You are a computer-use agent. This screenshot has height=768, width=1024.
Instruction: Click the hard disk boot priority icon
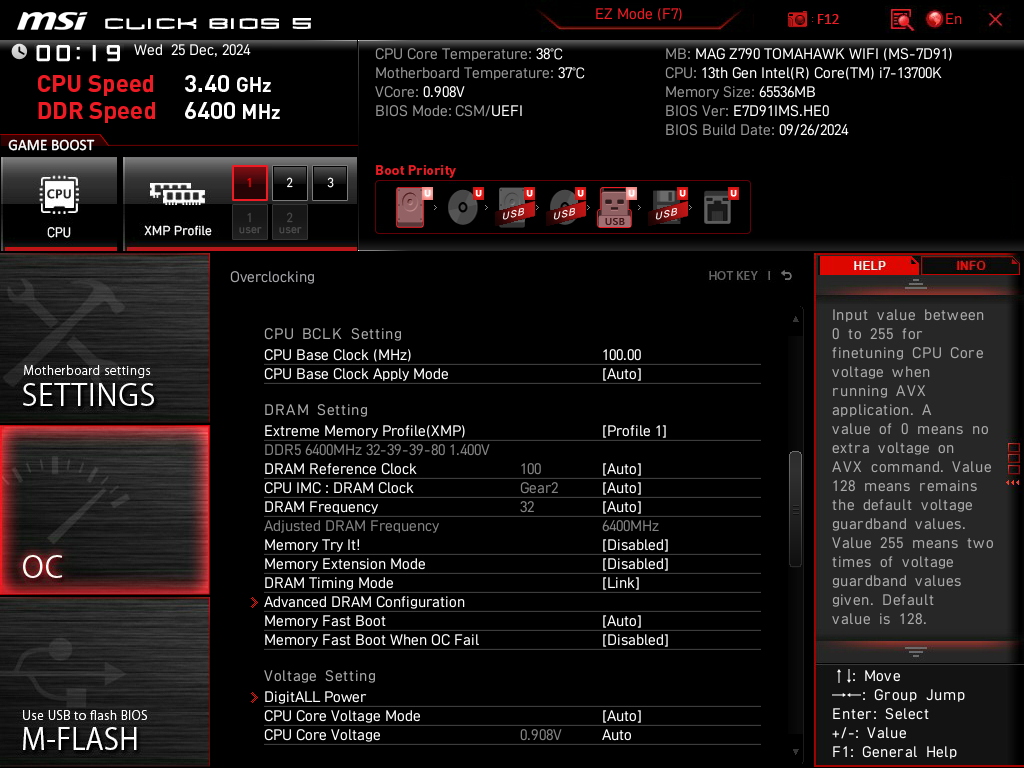(413, 207)
